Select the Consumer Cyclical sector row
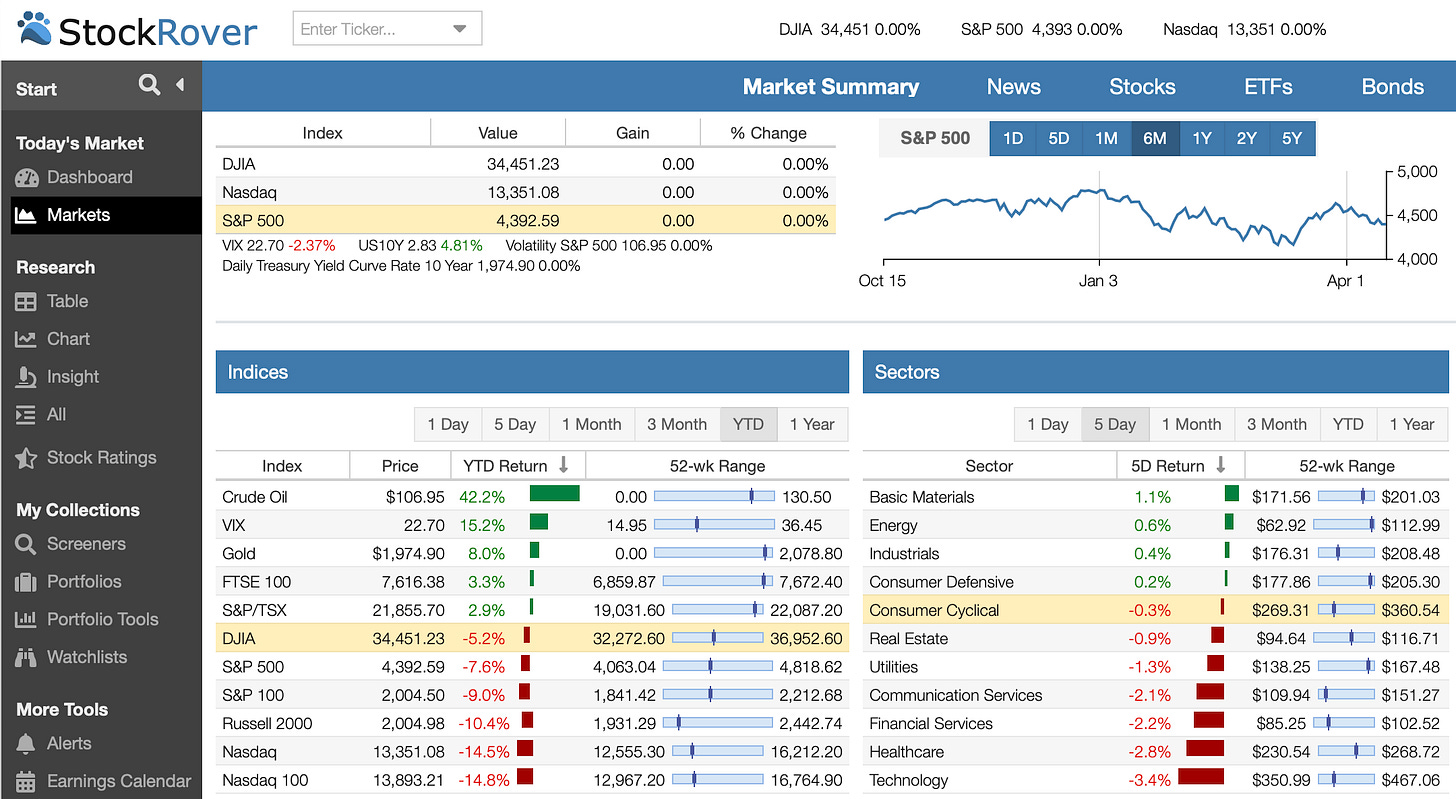This screenshot has height=799, width=1456. (x=1155, y=610)
